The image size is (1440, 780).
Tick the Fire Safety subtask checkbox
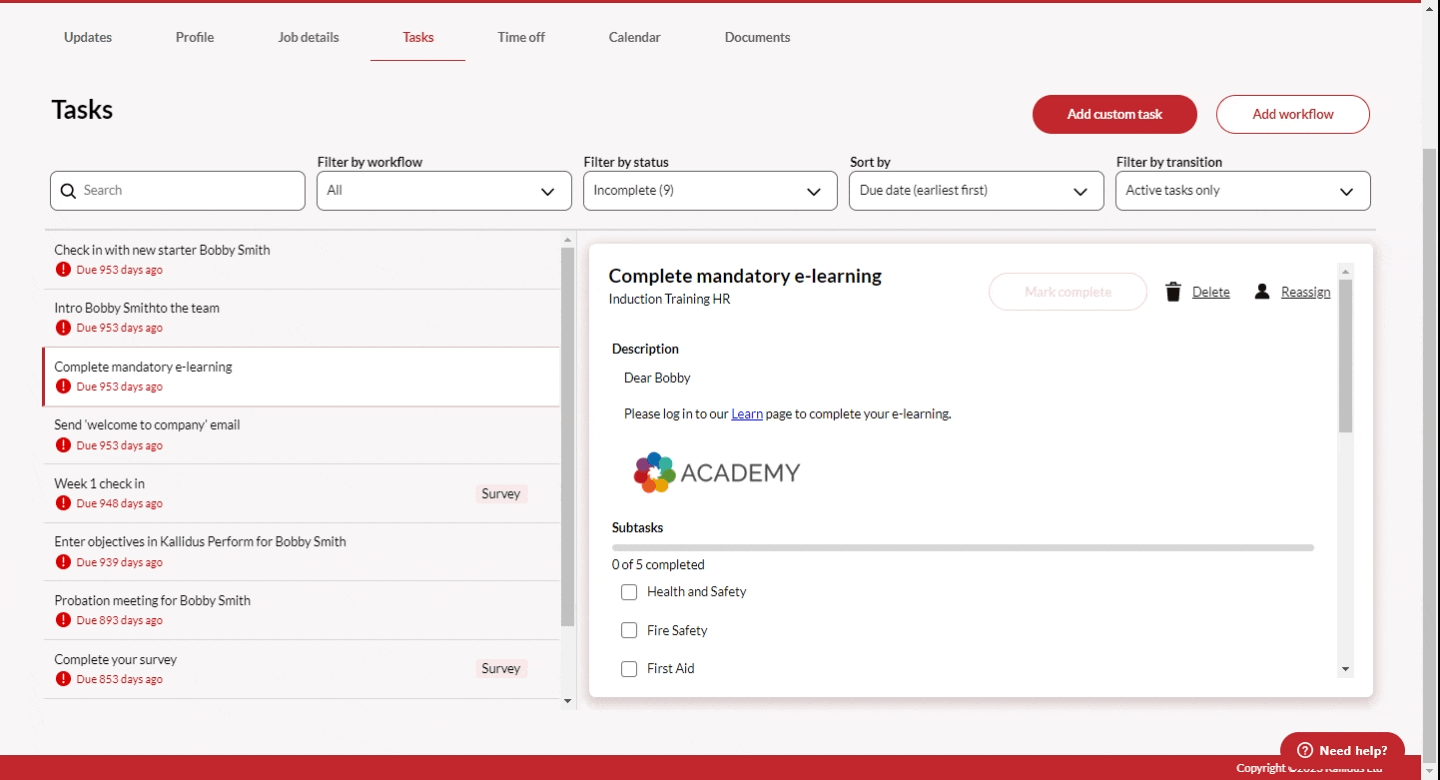tap(629, 630)
